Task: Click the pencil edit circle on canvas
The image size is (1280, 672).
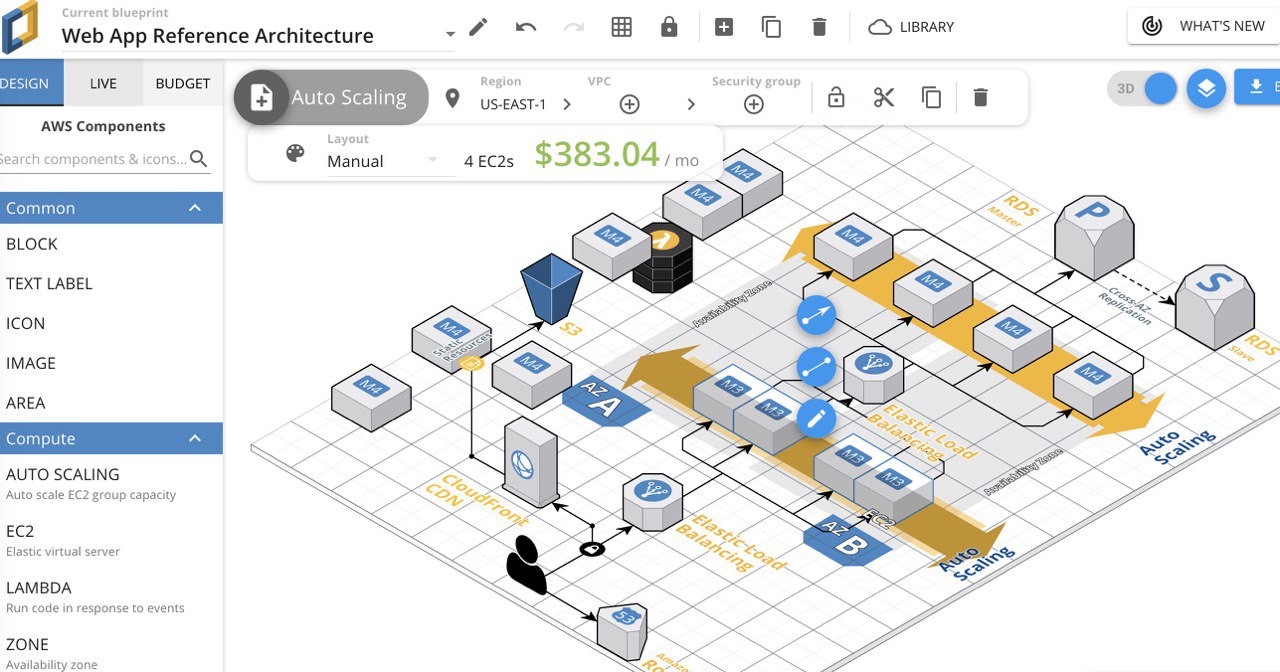Action: (817, 418)
